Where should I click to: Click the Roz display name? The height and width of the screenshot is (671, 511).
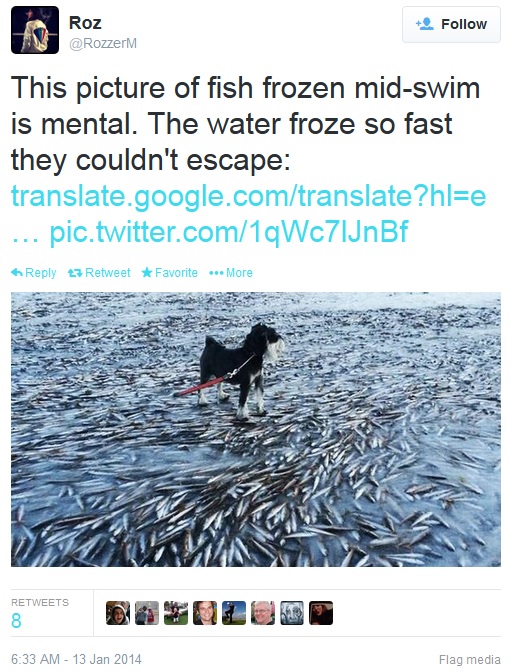pos(85,23)
